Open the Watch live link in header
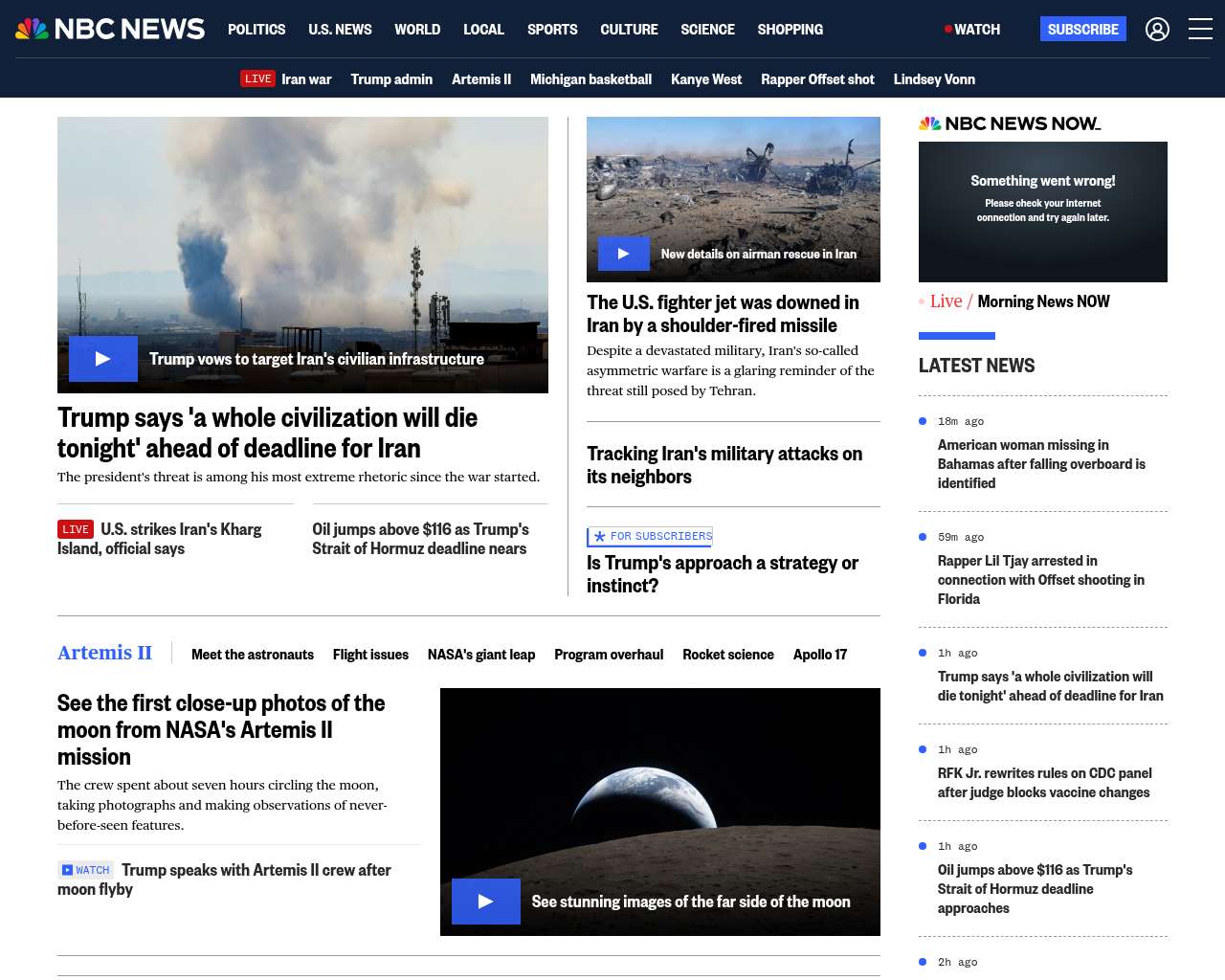The width and height of the screenshot is (1225, 980). [x=972, y=30]
